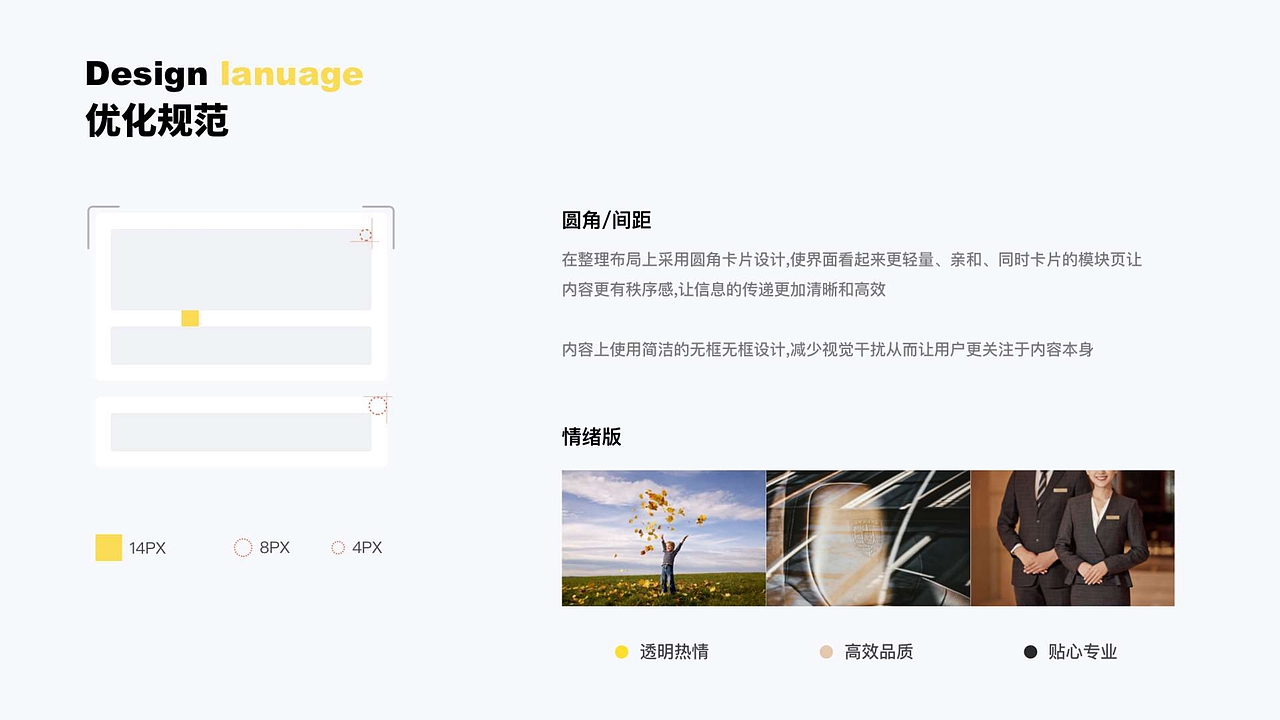Image resolution: width=1280 pixels, height=720 pixels.
Task: Click the black dot next to 贴心专业
Action: tap(1029, 651)
